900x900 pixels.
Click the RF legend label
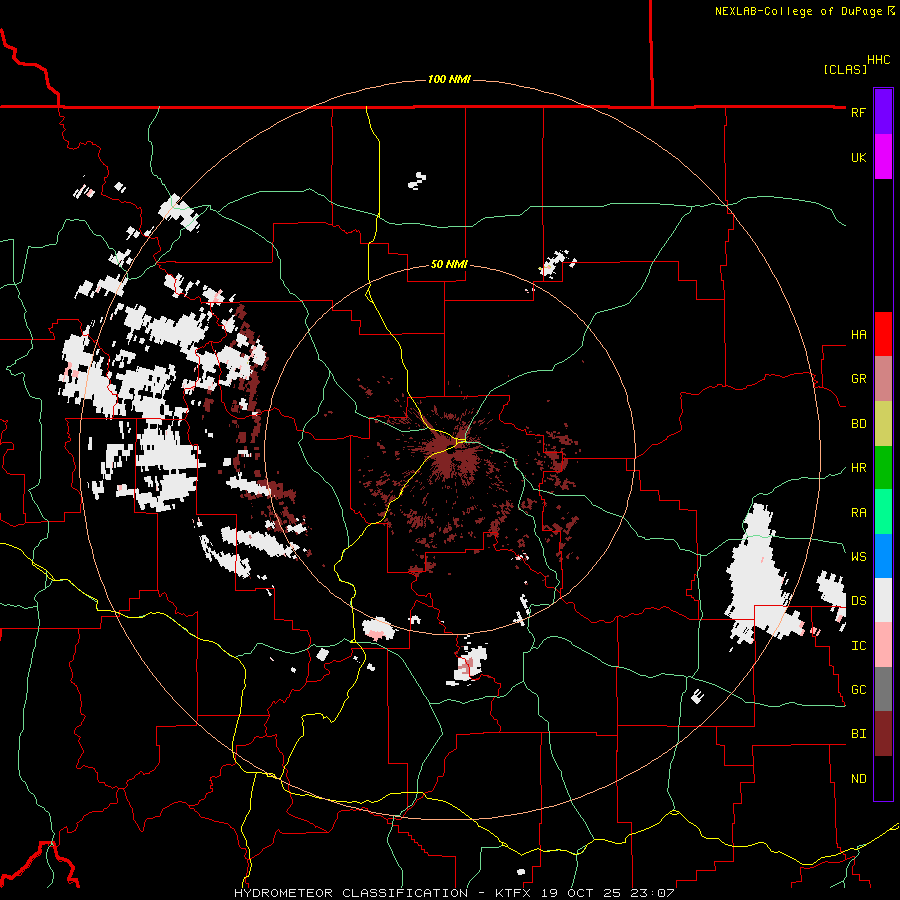[858, 112]
